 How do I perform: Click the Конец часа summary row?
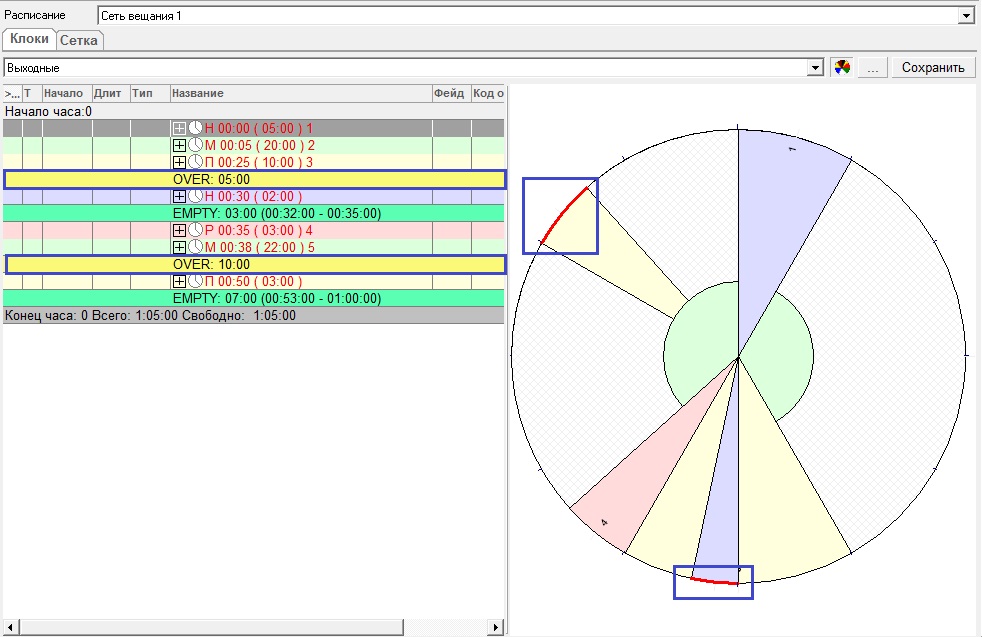tap(254, 315)
